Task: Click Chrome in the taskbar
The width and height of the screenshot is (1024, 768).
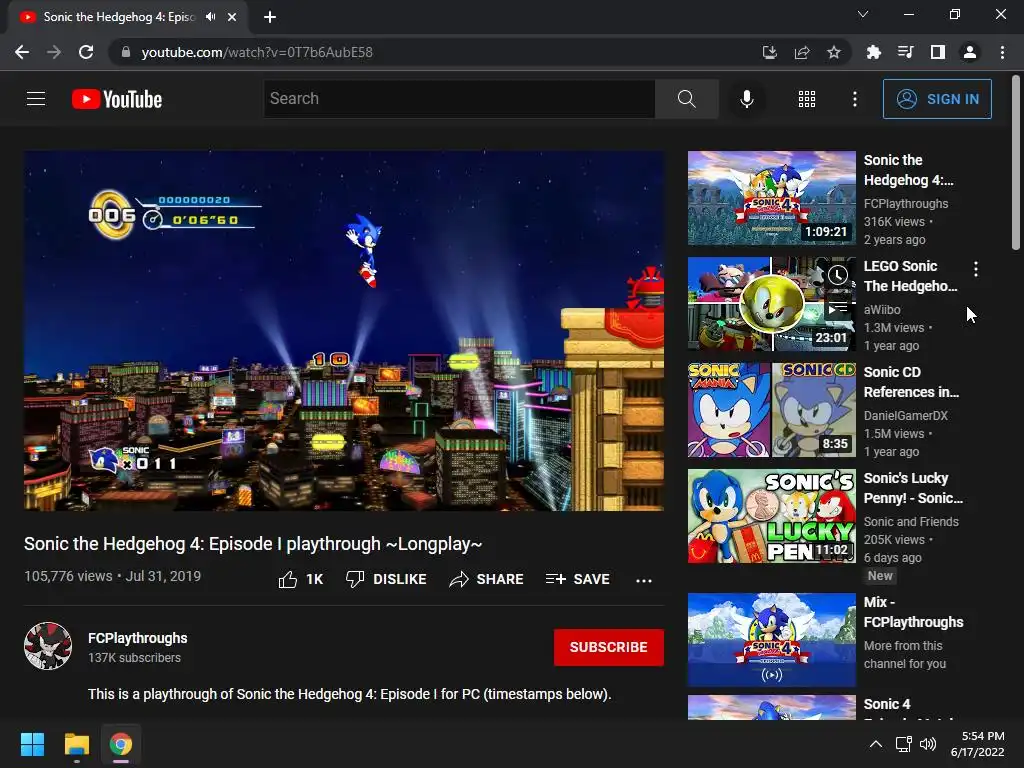Action: click(x=121, y=744)
